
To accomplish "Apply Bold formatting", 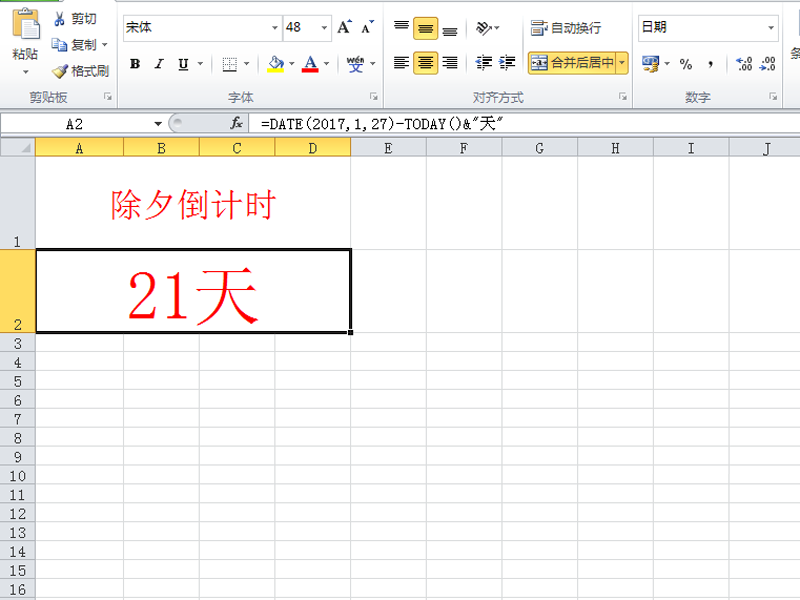I will point(135,63).
